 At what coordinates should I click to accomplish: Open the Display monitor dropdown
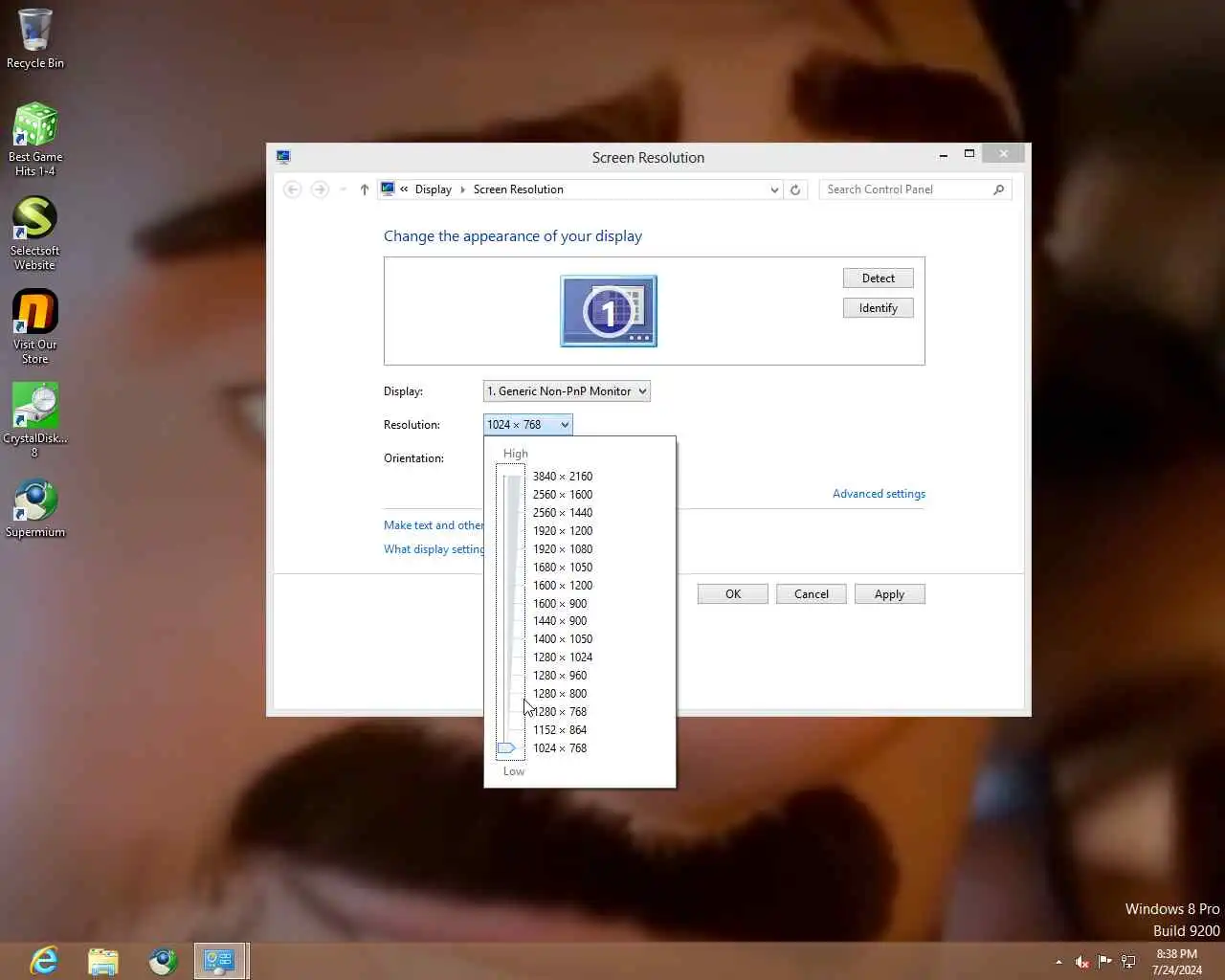click(x=567, y=391)
